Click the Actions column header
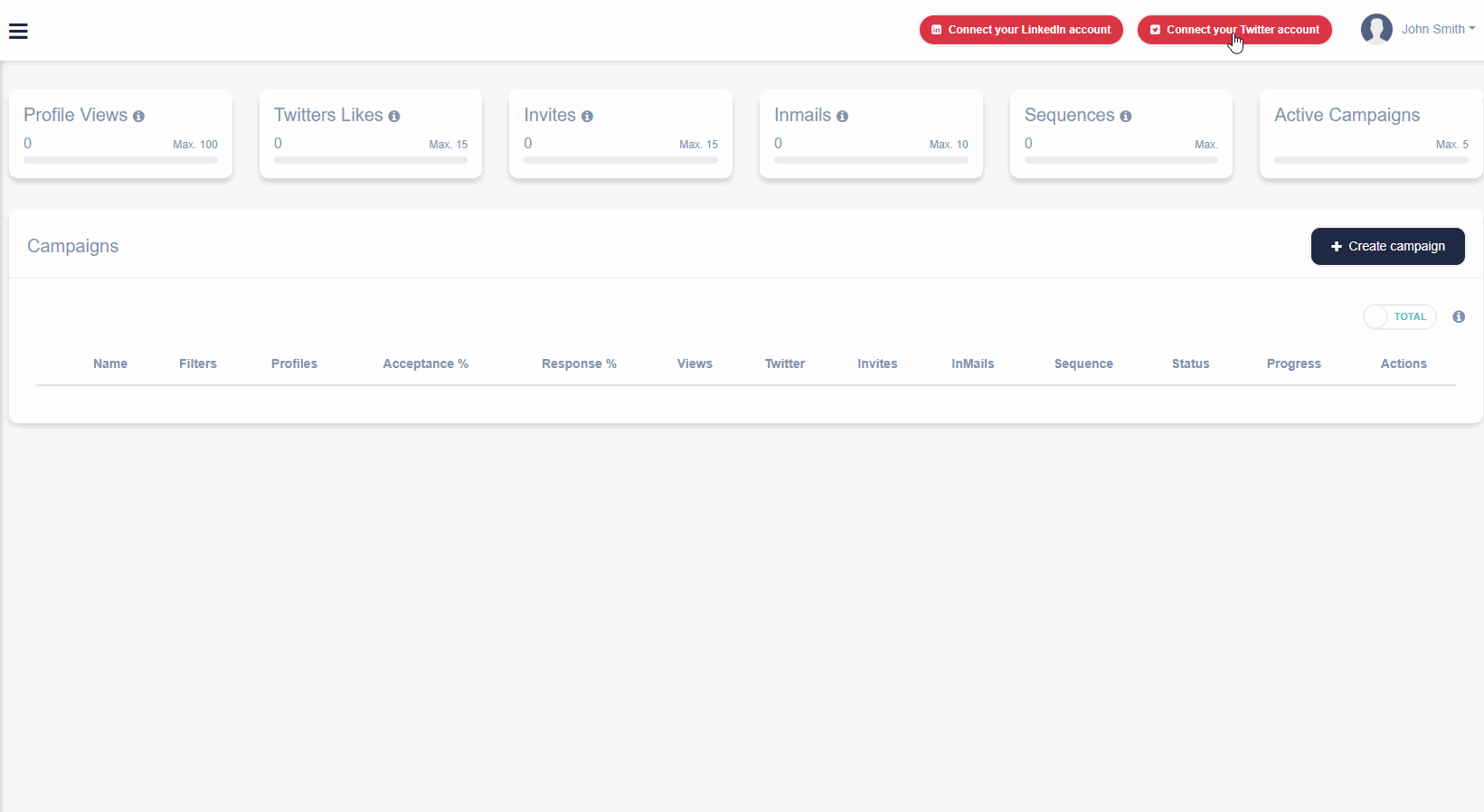This screenshot has width=1484, height=812. point(1404,364)
